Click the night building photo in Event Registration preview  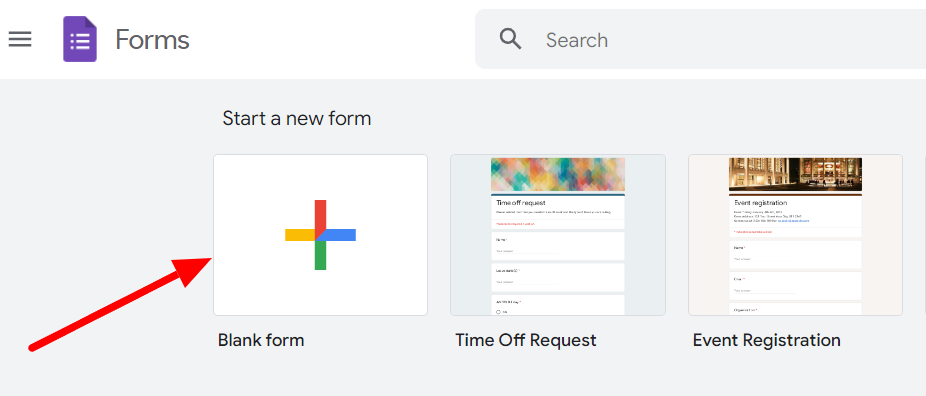click(x=795, y=175)
